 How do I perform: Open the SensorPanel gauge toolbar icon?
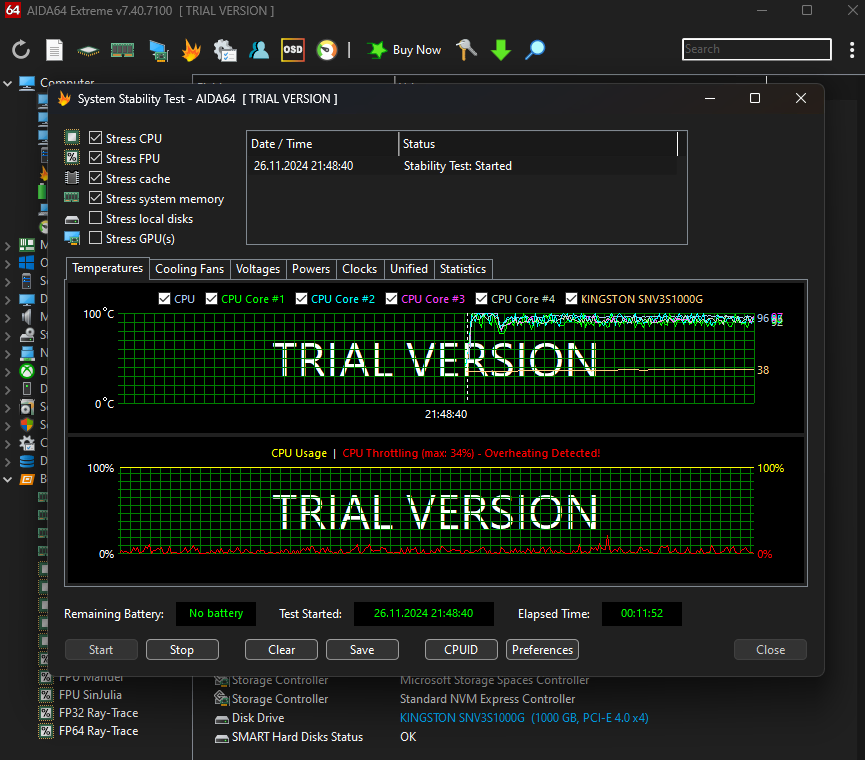pyautogui.click(x=327, y=50)
